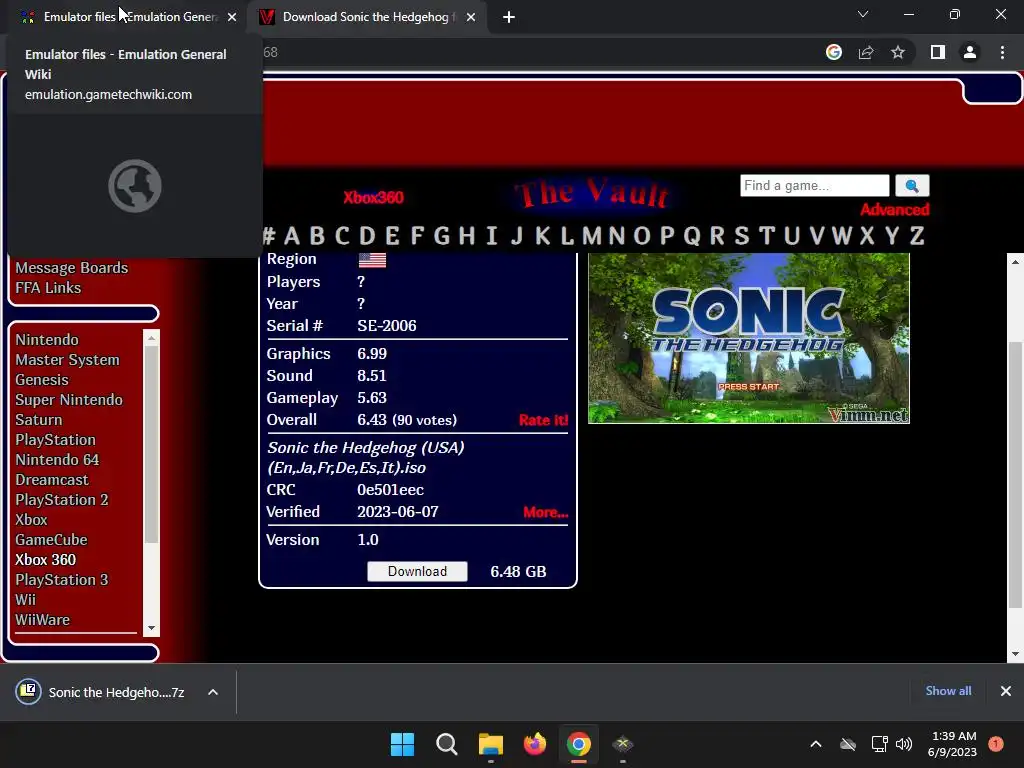Click the Download button for the game
1024x768 pixels.
417,571
